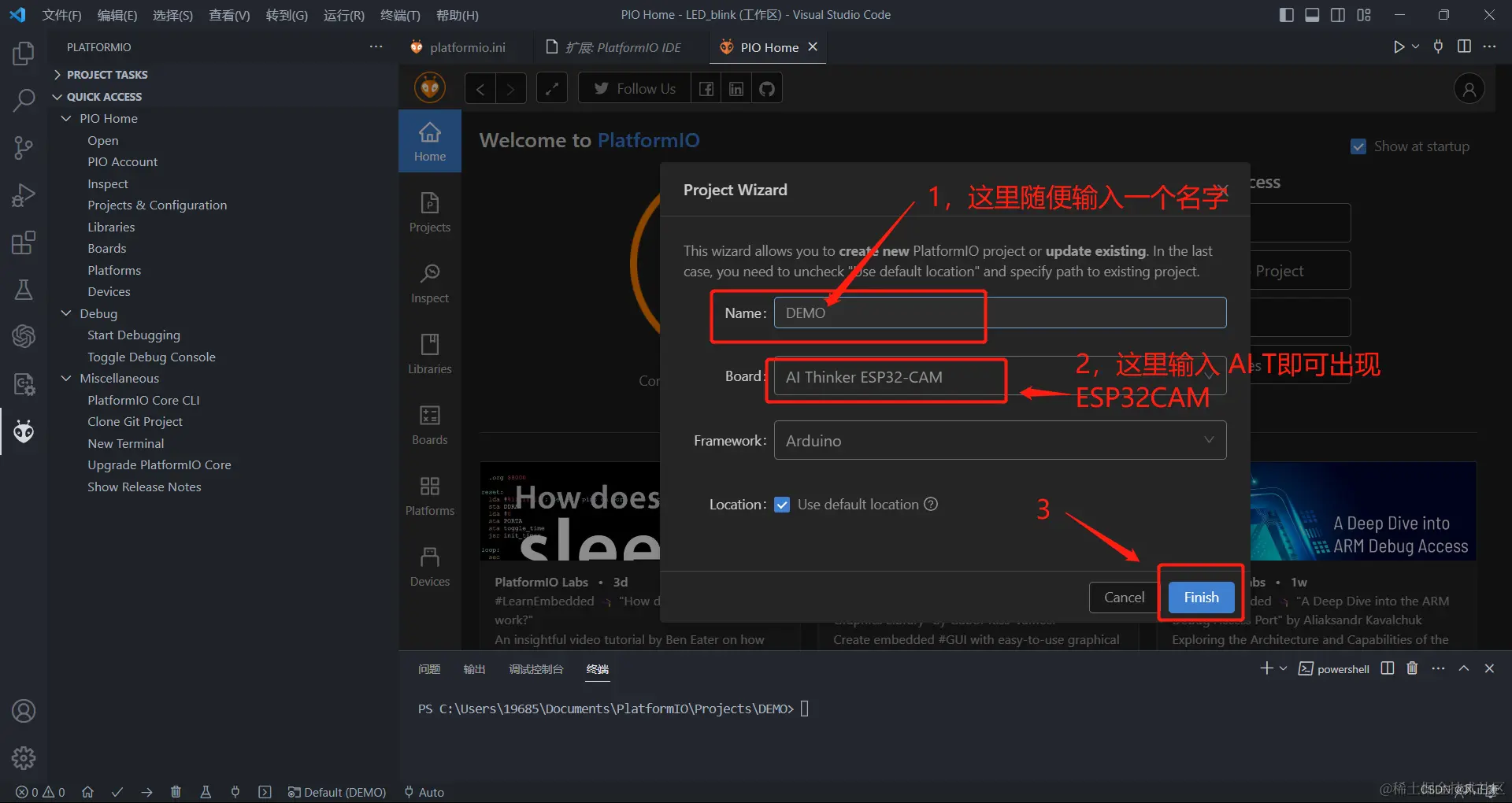Toggle Show at startup checkbox
Viewport: 1512px width, 803px height.
coord(1358,146)
